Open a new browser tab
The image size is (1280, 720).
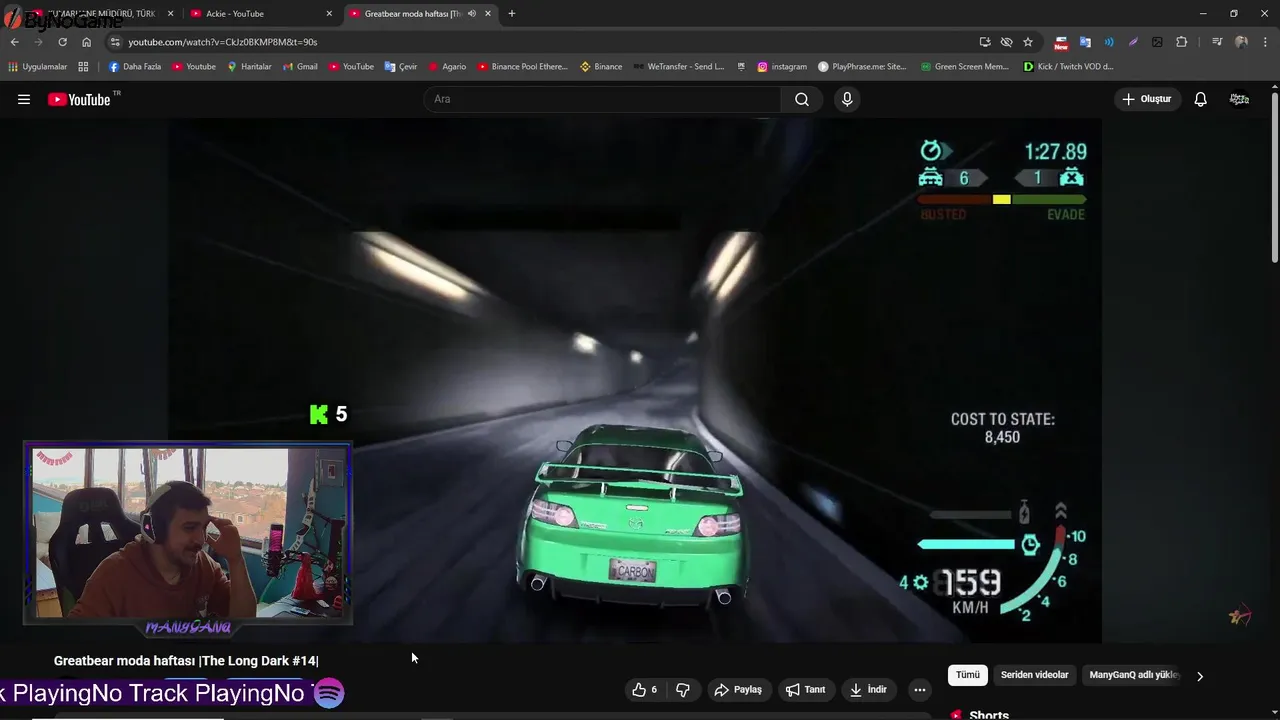(x=512, y=14)
